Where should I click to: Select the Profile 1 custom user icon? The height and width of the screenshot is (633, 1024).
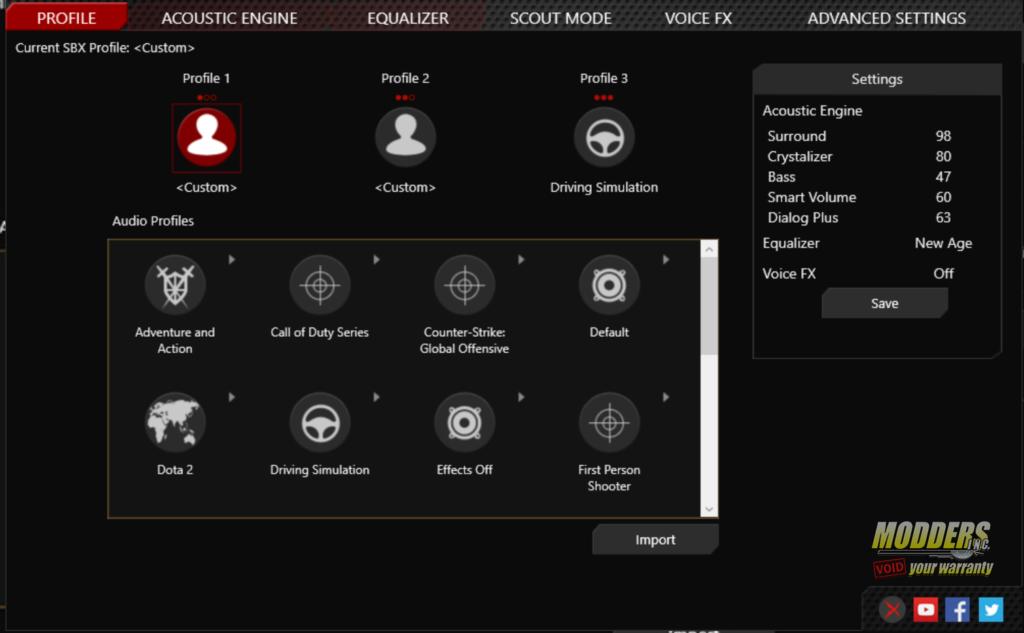click(x=206, y=137)
